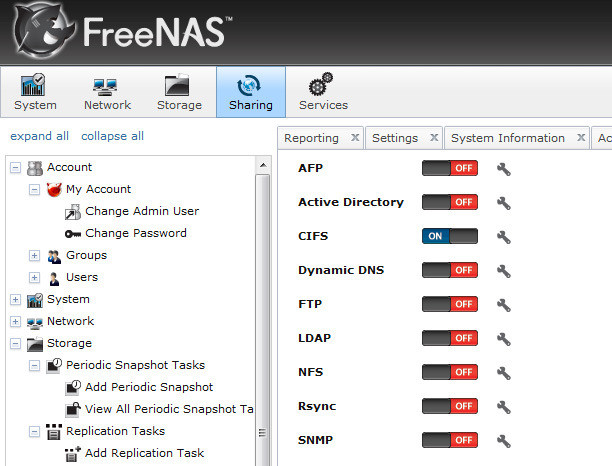Expand the Groups tree node
This screenshot has height=466, width=612.
coord(35,256)
